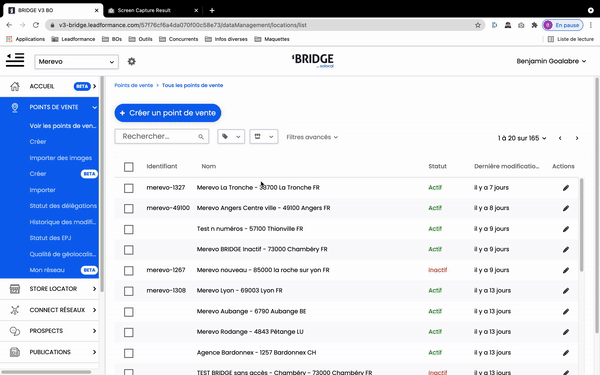Edit Merevo Angers Centre ville pencil icon

(x=566, y=208)
